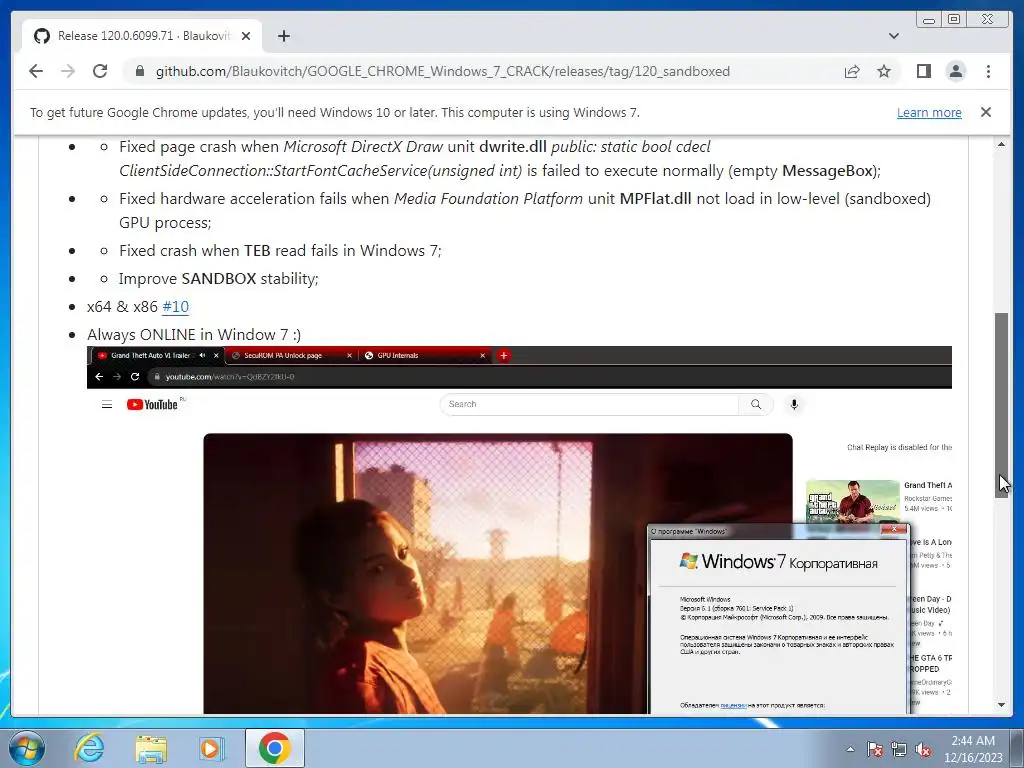Click 'Improve SANDBOX stability;' text
Viewport: 1024px width, 768px height.
[218, 279]
